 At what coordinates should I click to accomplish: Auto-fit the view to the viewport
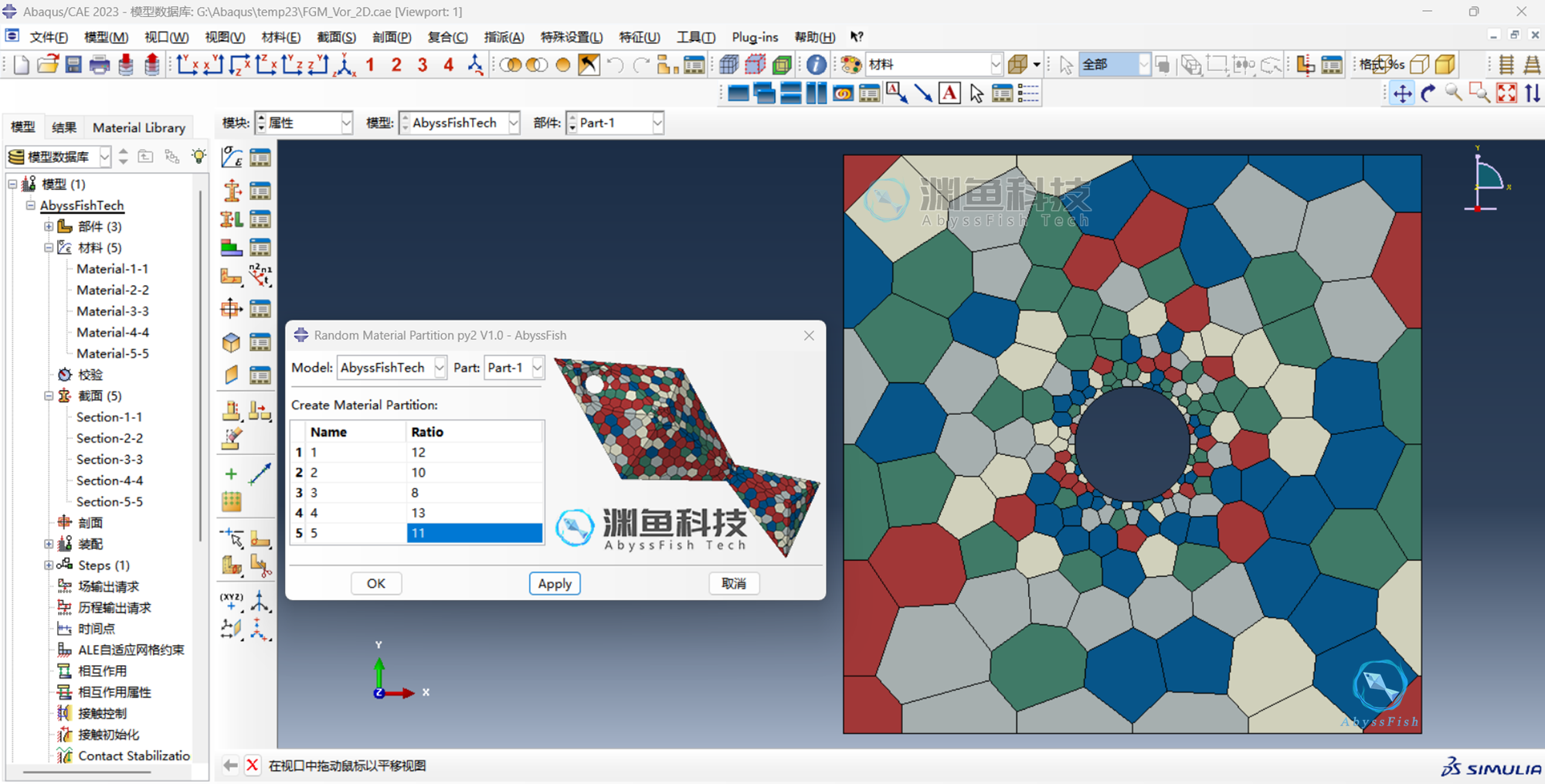click(1506, 93)
